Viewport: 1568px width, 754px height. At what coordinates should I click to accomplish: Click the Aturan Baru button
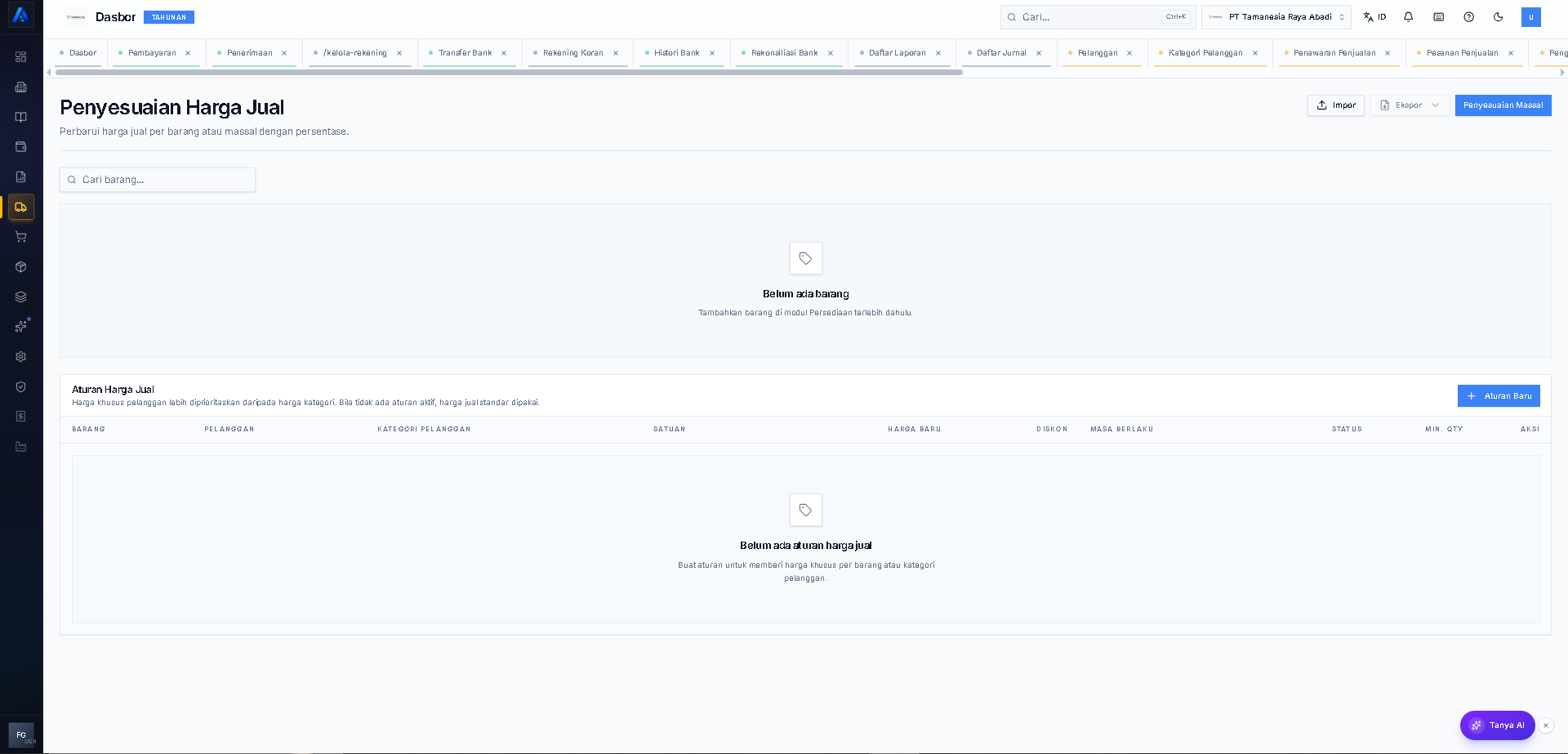point(1499,396)
